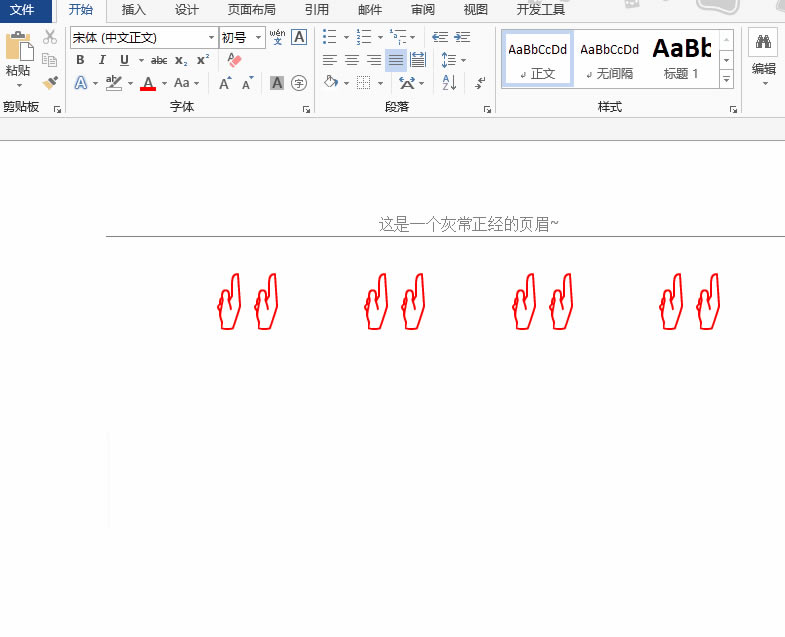The height and width of the screenshot is (637, 785).
Task: Switch to the 设计 tab
Action: coord(187,10)
